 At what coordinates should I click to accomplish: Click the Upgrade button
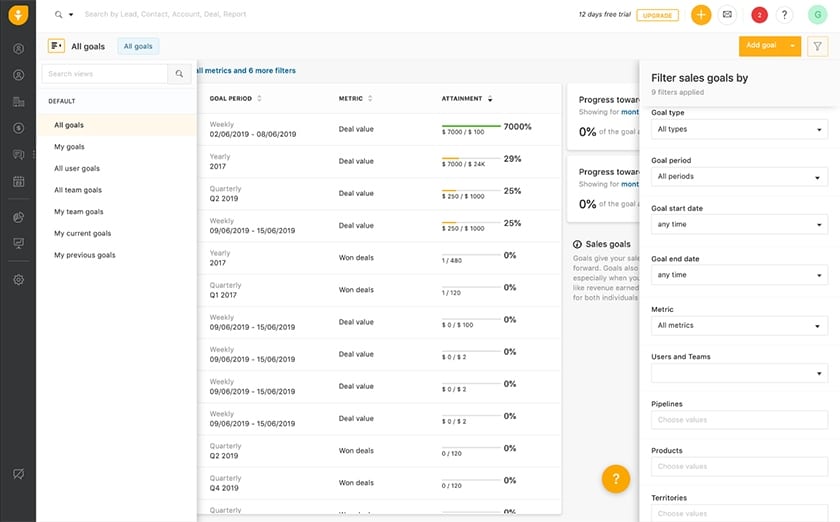[x=657, y=15]
